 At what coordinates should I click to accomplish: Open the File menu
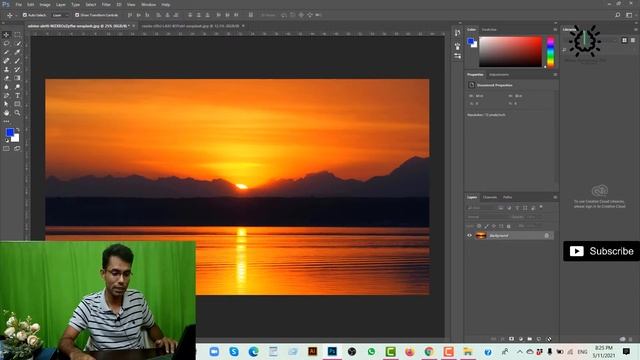18,4
